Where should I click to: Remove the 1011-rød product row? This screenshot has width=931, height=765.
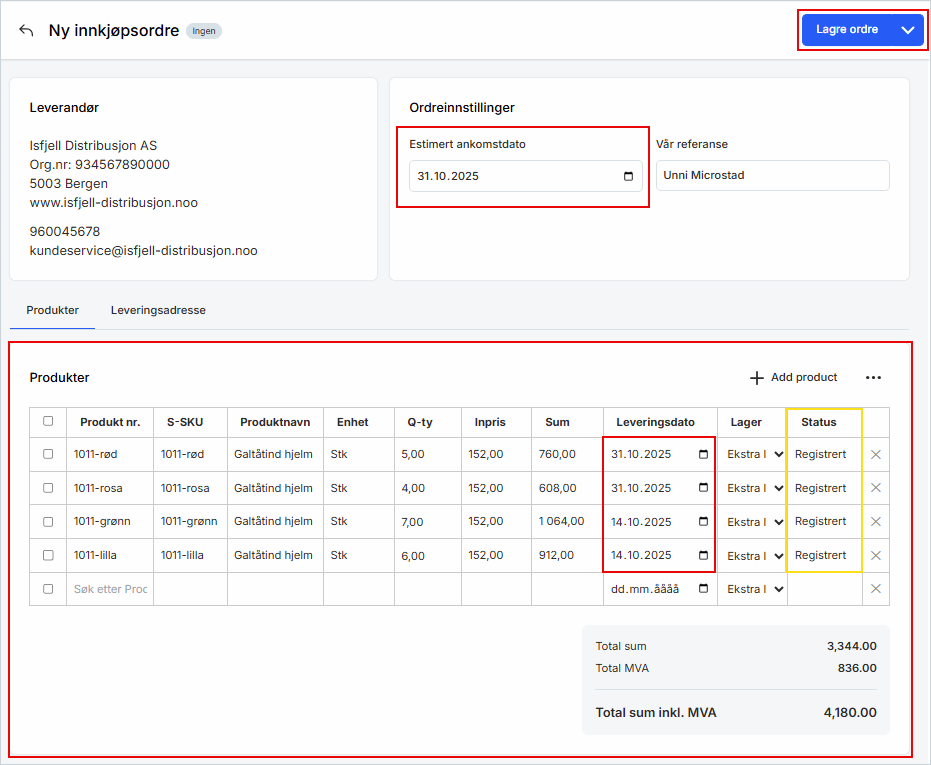point(876,455)
